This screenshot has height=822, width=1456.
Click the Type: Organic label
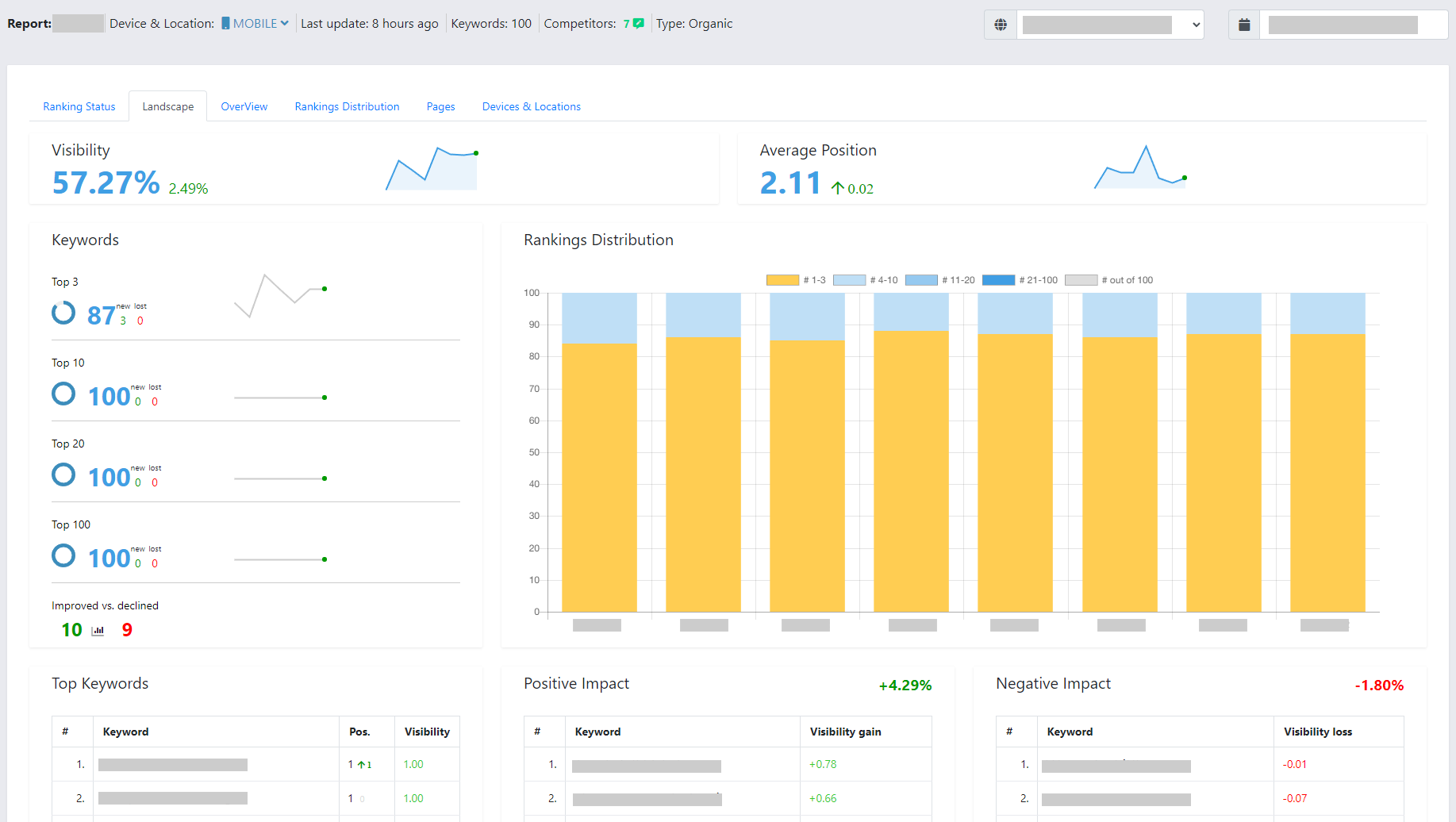click(x=694, y=24)
